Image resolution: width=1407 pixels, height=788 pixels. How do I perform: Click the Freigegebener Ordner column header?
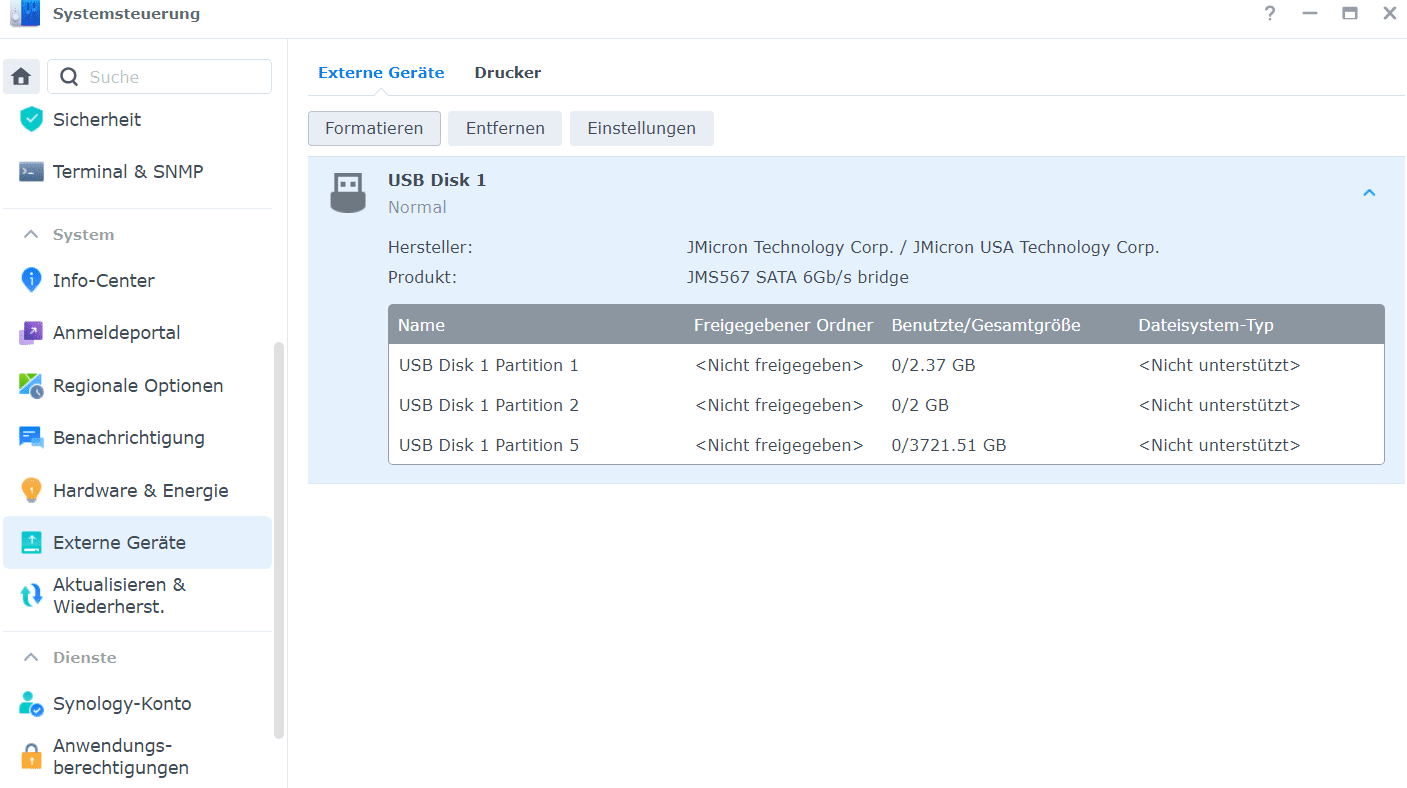coord(783,325)
